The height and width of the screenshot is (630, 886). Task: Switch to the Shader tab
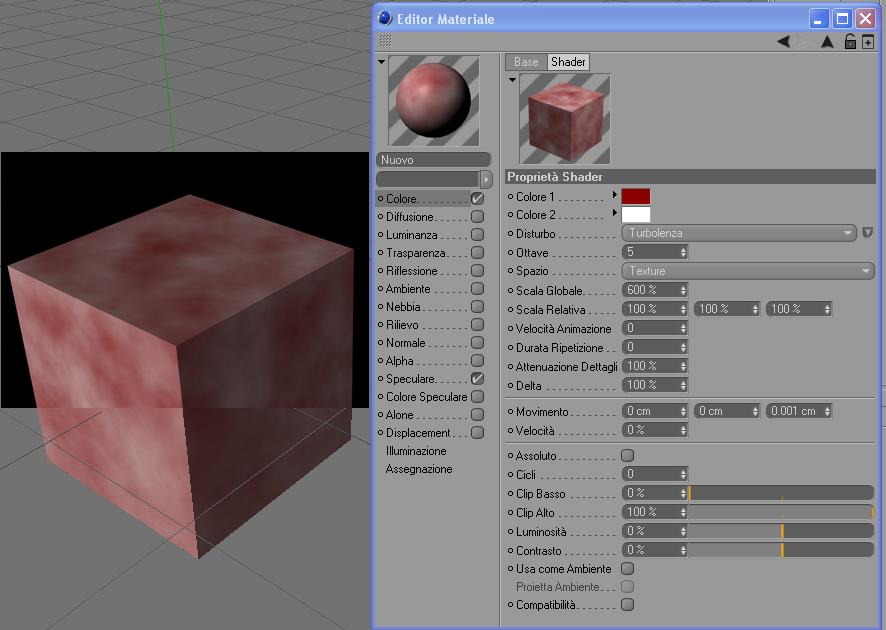568,62
